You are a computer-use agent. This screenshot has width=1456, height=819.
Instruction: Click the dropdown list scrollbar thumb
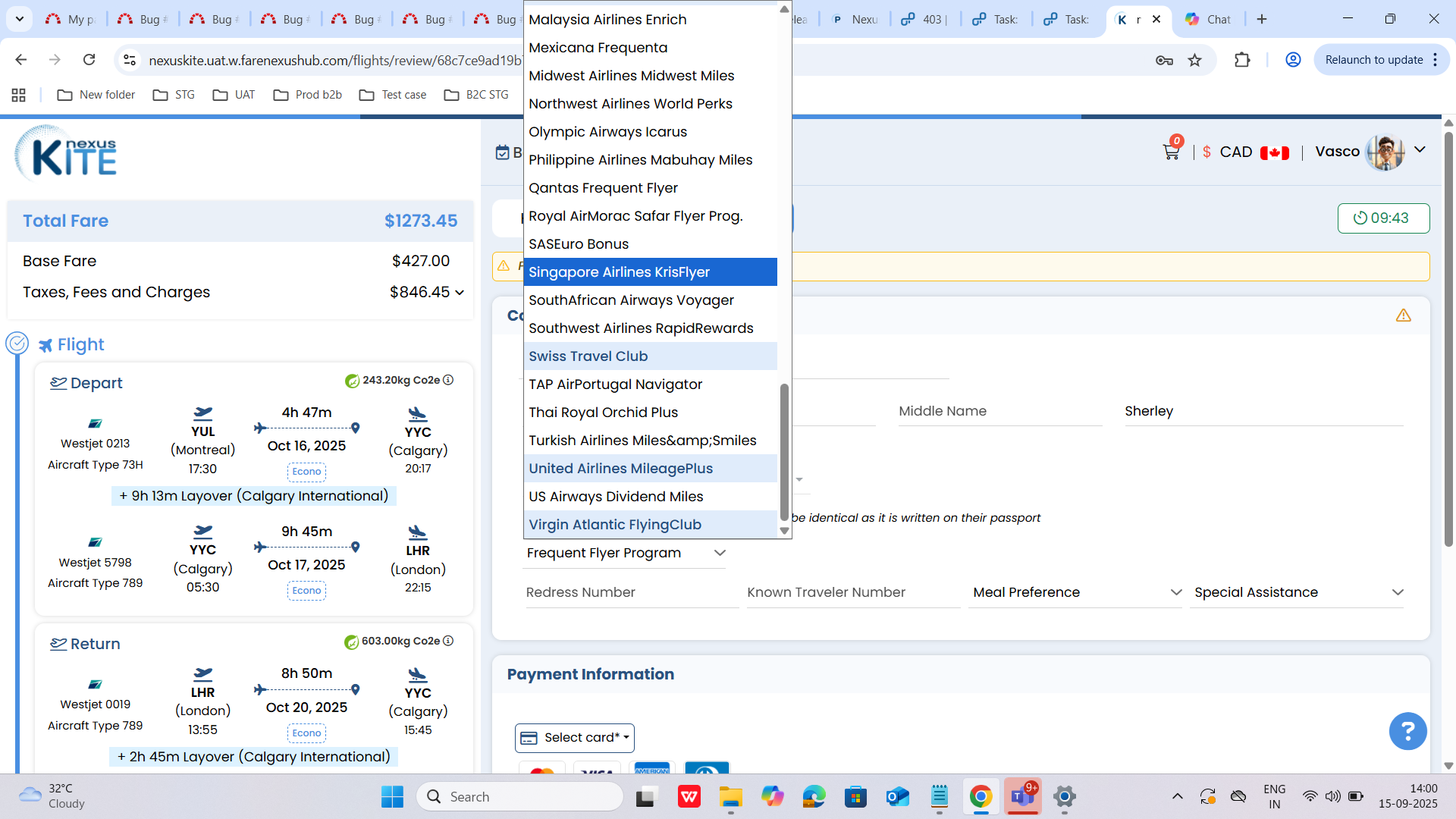click(784, 451)
